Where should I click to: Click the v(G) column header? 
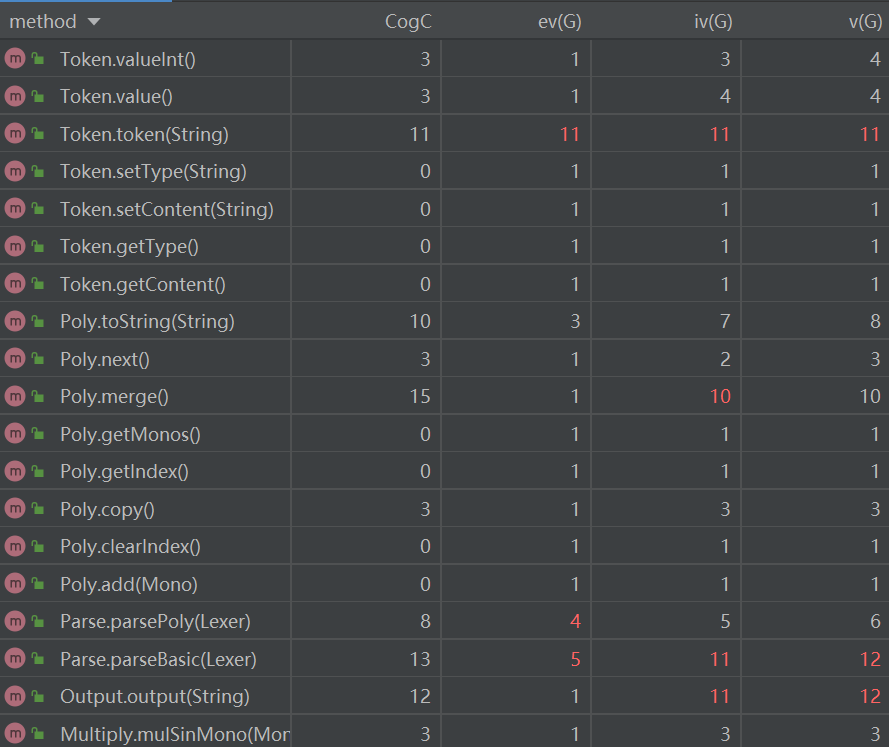(x=863, y=22)
